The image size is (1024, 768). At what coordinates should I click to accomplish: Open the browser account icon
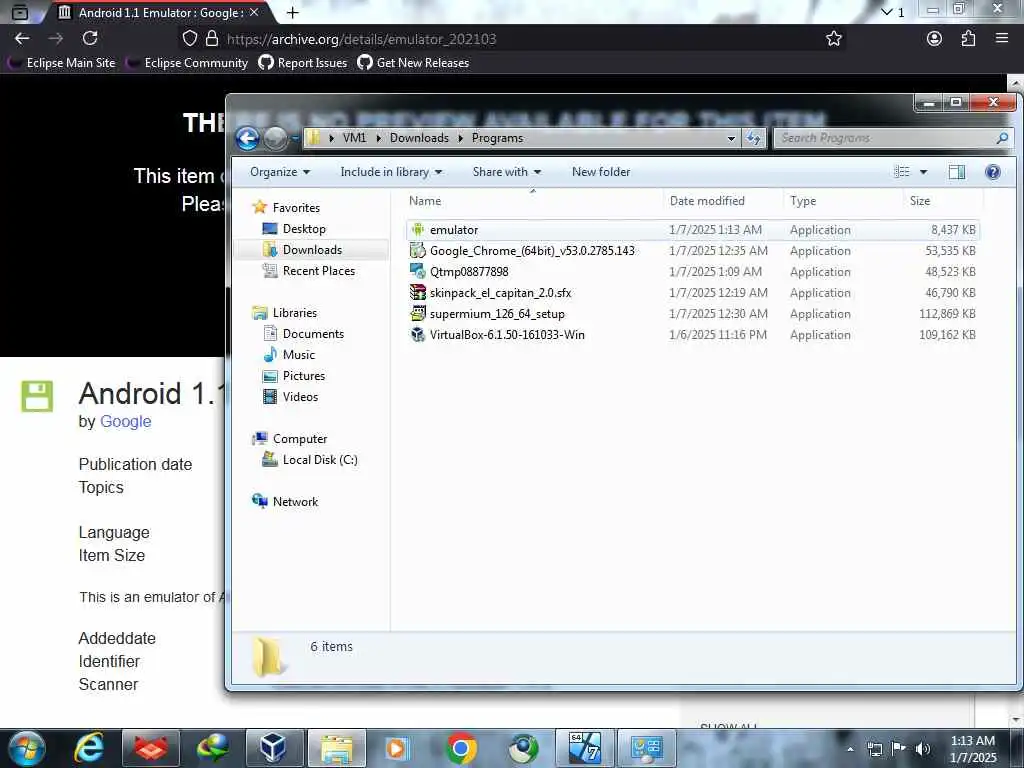(935, 39)
